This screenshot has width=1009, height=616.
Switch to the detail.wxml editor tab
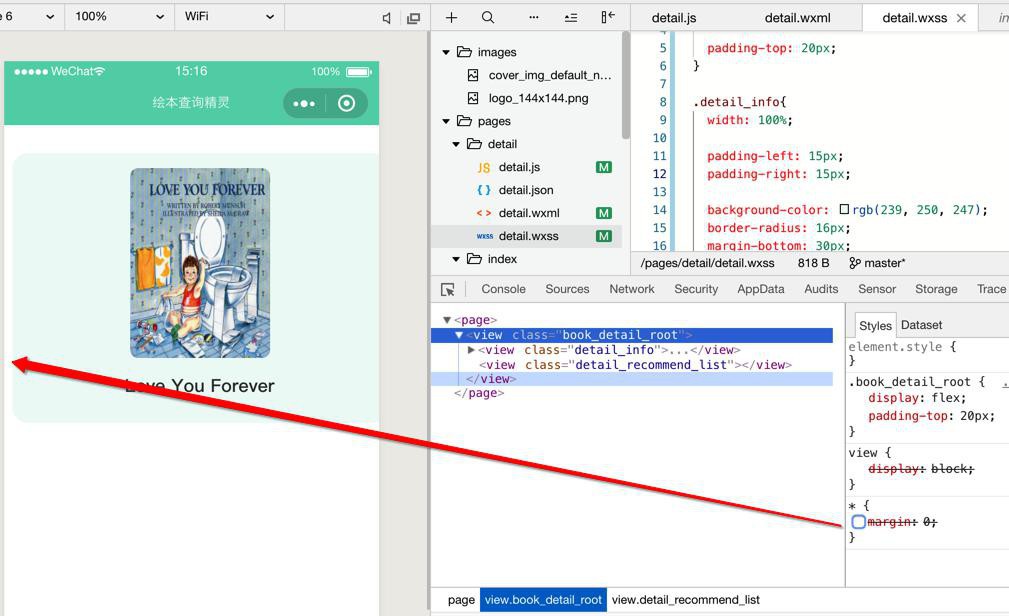(x=797, y=18)
